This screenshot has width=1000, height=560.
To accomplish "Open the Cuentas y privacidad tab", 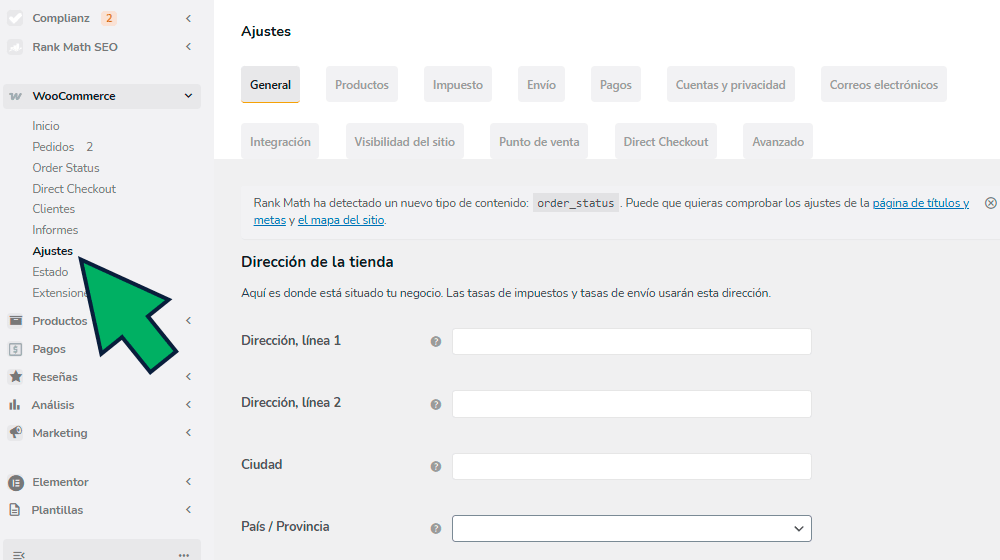I will point(731,84).
